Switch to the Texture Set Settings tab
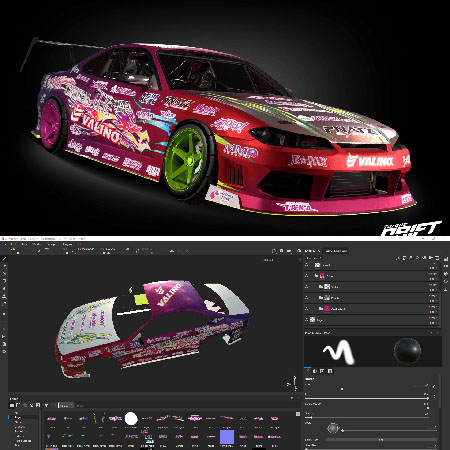 pos(336,251)
